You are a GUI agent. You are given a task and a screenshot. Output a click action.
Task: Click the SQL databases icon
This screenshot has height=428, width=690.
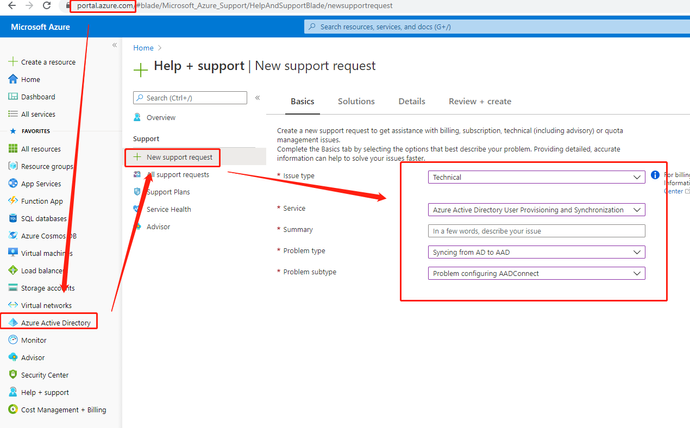point(13,218)
